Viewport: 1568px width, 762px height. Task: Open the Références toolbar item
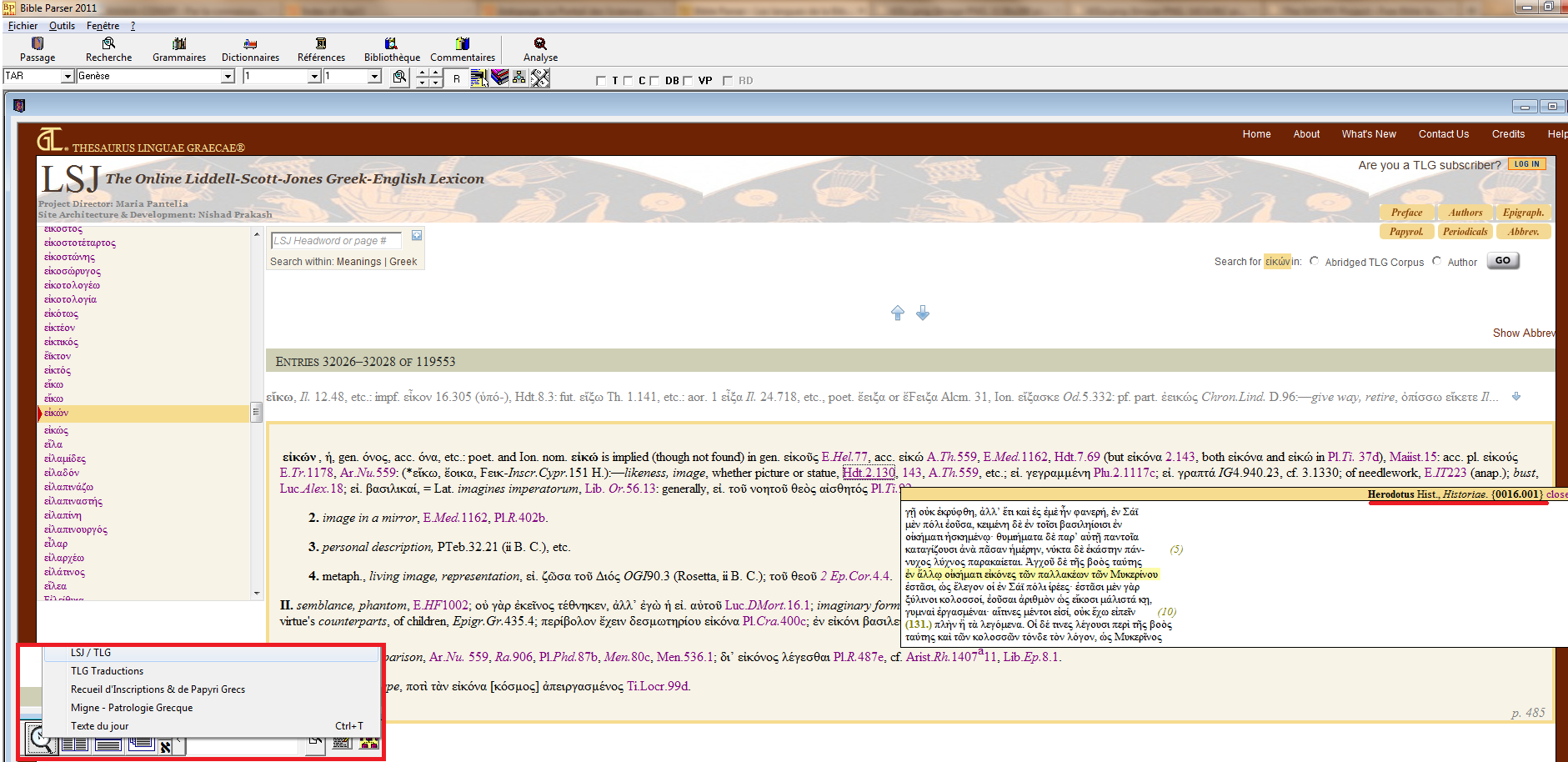[321, 50]
